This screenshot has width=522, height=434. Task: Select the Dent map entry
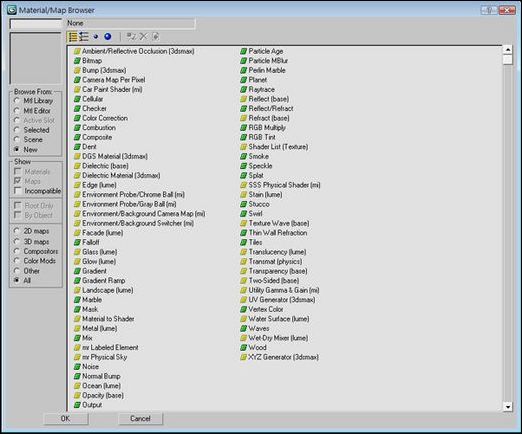[x=89, y=147]
